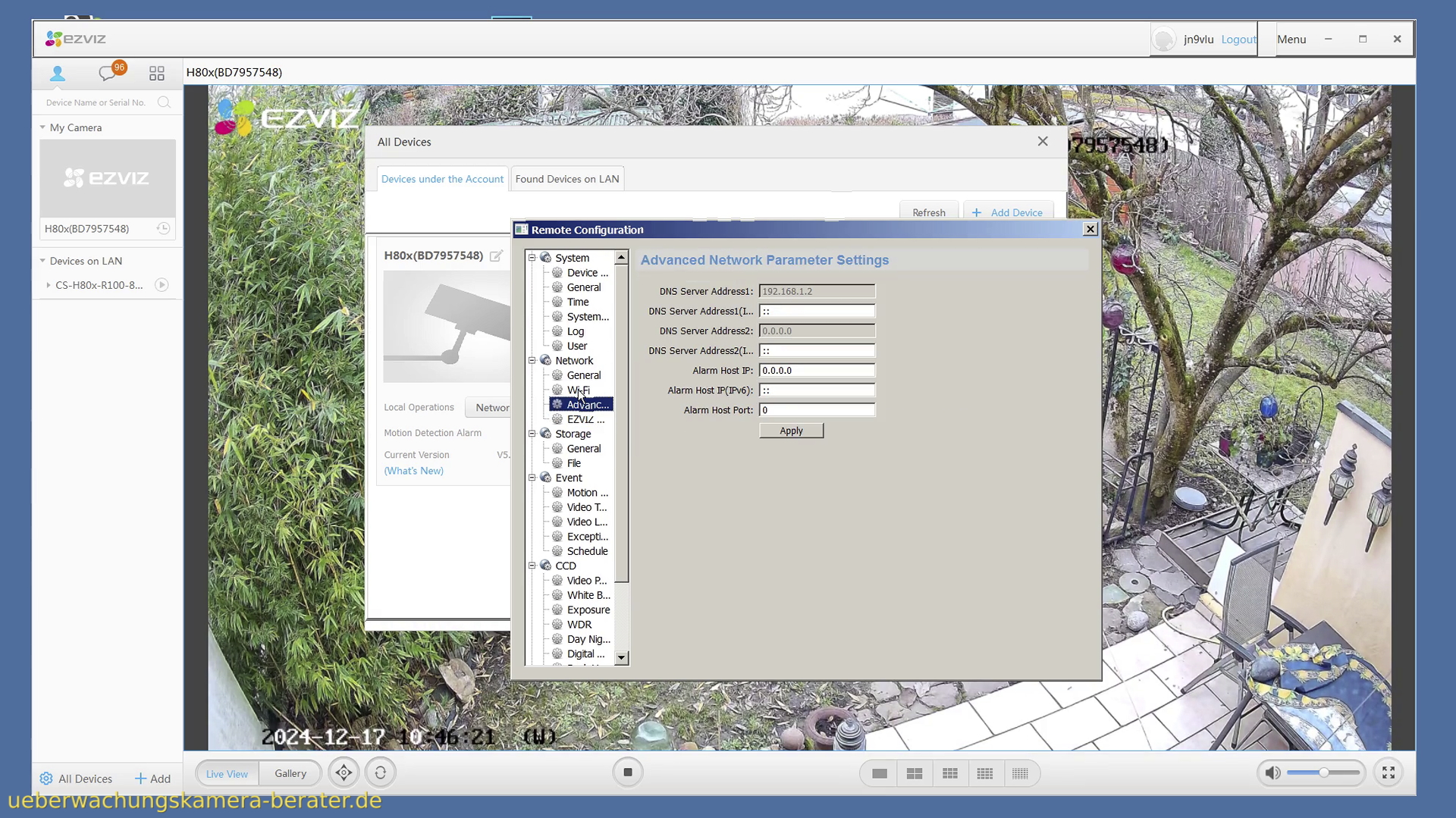Collapse the System tree node
This screenshot has width=1456, height=818.
[x=532, y=258]
